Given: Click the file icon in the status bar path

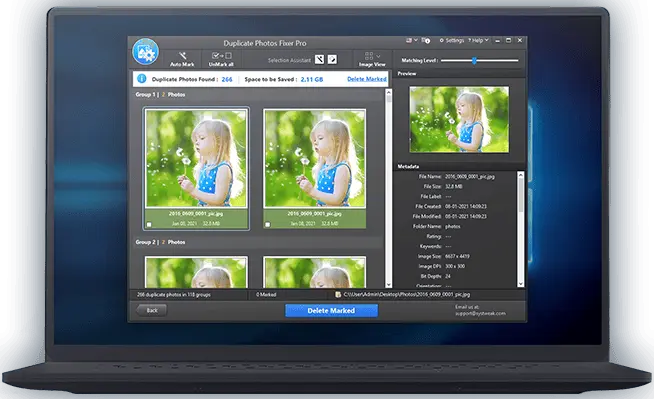Looking at the screenshot, I should (x=338, y=294).
